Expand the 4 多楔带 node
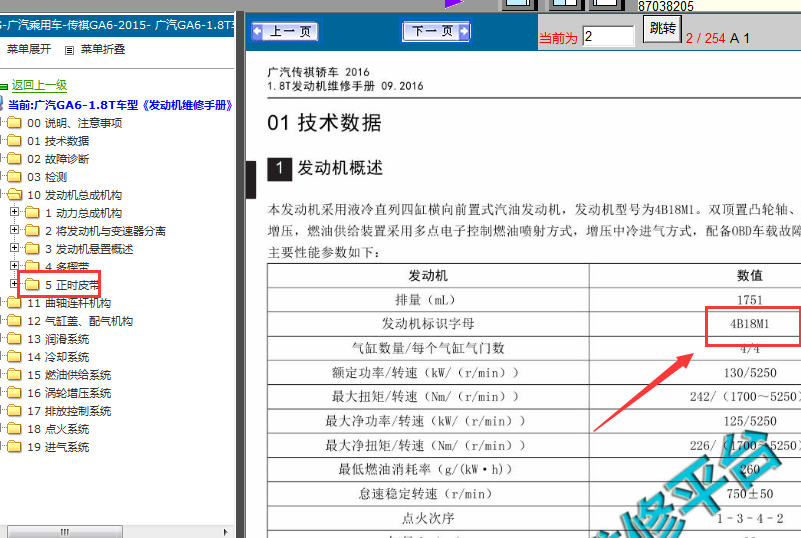 (x=14, y=265)
